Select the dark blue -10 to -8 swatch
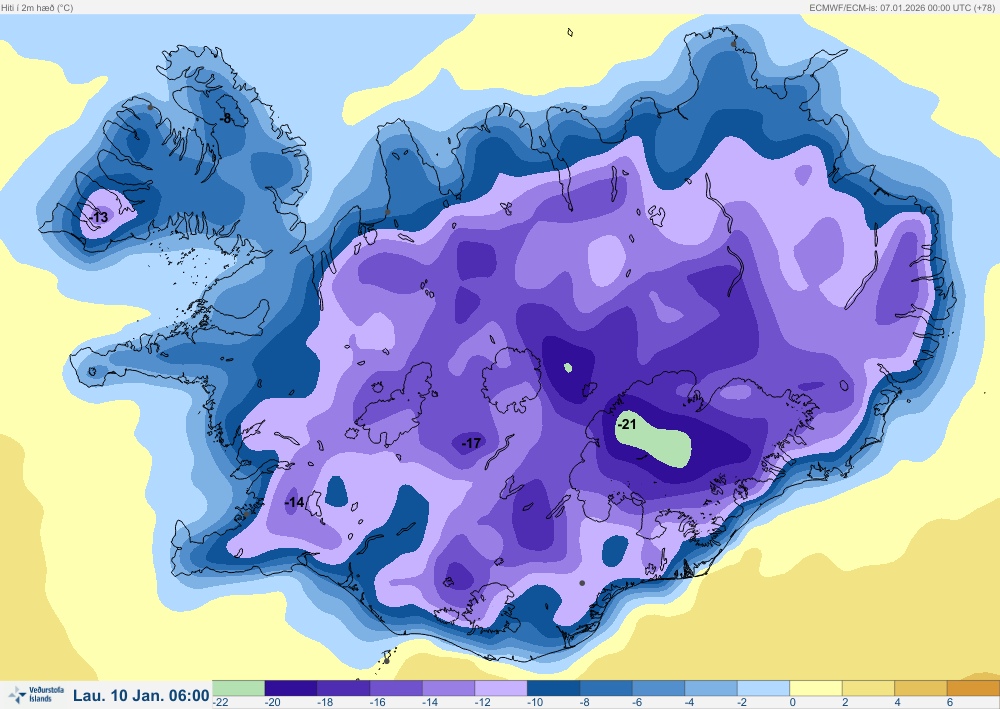 (554, 688)
